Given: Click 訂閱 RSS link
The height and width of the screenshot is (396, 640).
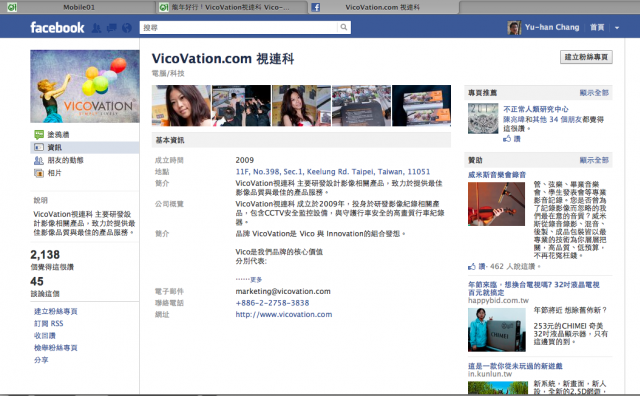Looking at the screenshot, I should pyautogui.click(x=49, y=323).
